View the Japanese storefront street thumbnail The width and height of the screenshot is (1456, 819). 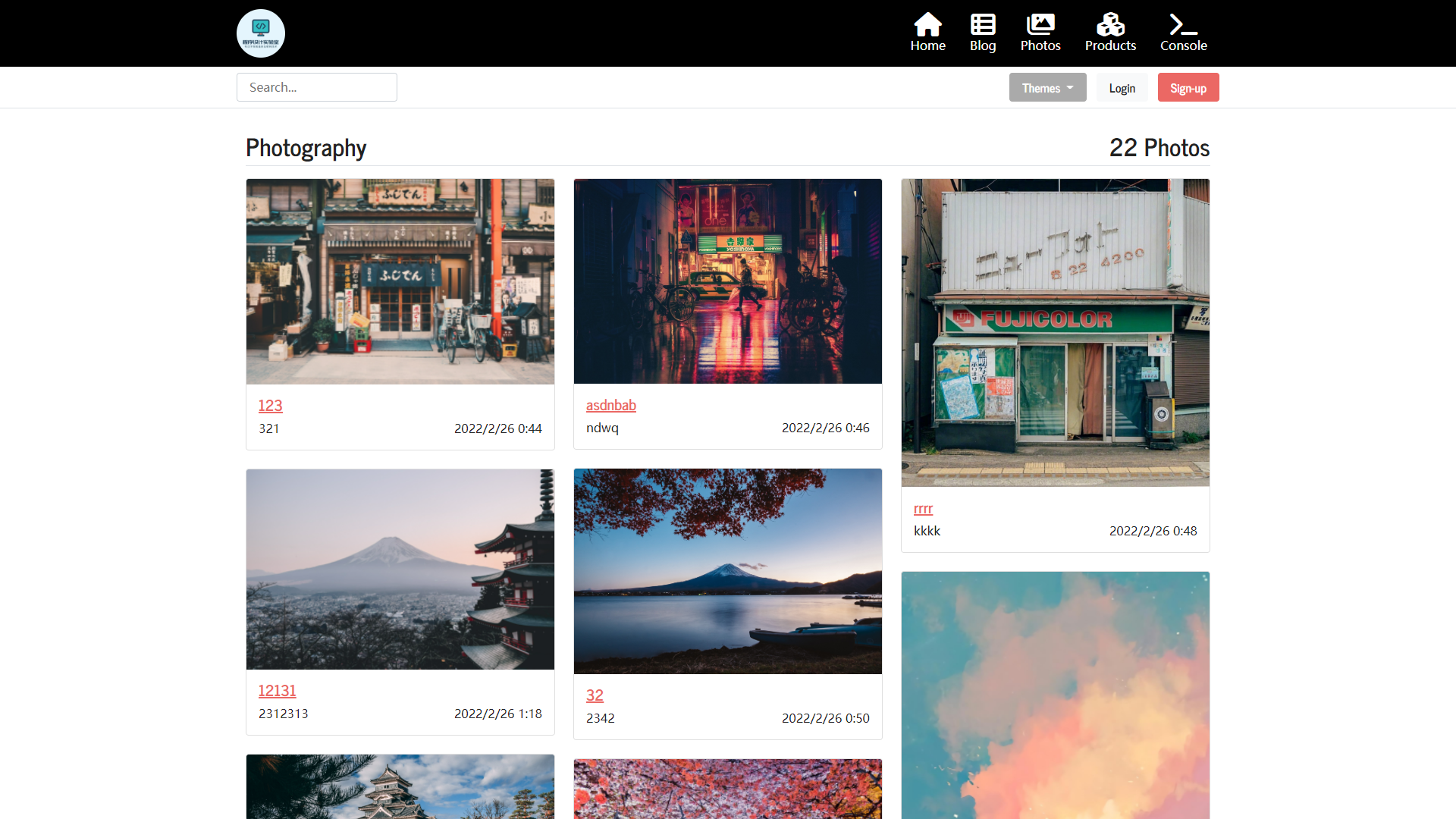click(x=400, y=281)
